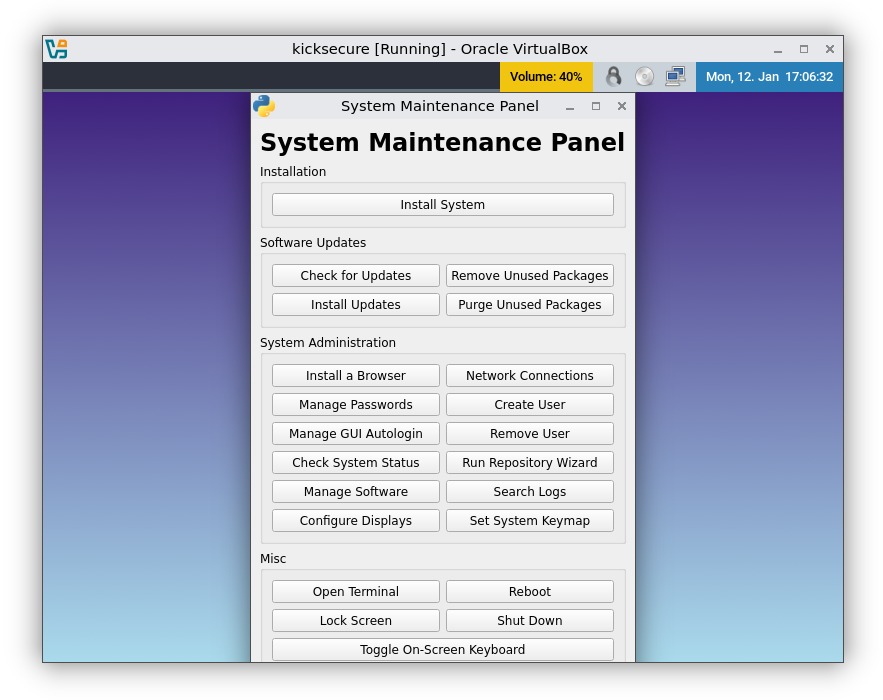The width and height of the screenshot is (883, 700).
Task: Toggle On-Screen Keyboard
Action: 442,649
